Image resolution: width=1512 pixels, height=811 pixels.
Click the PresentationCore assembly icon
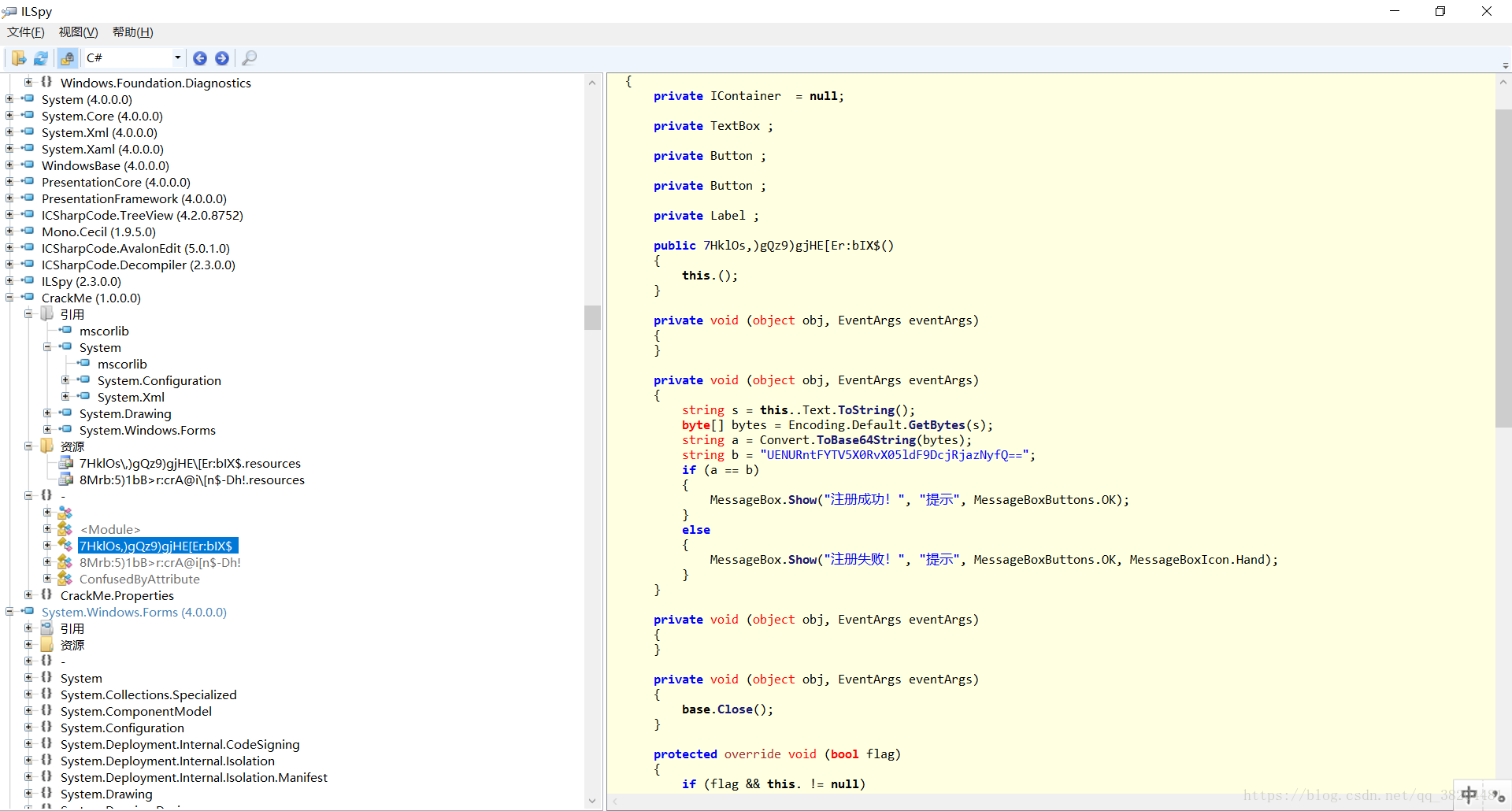28,182
